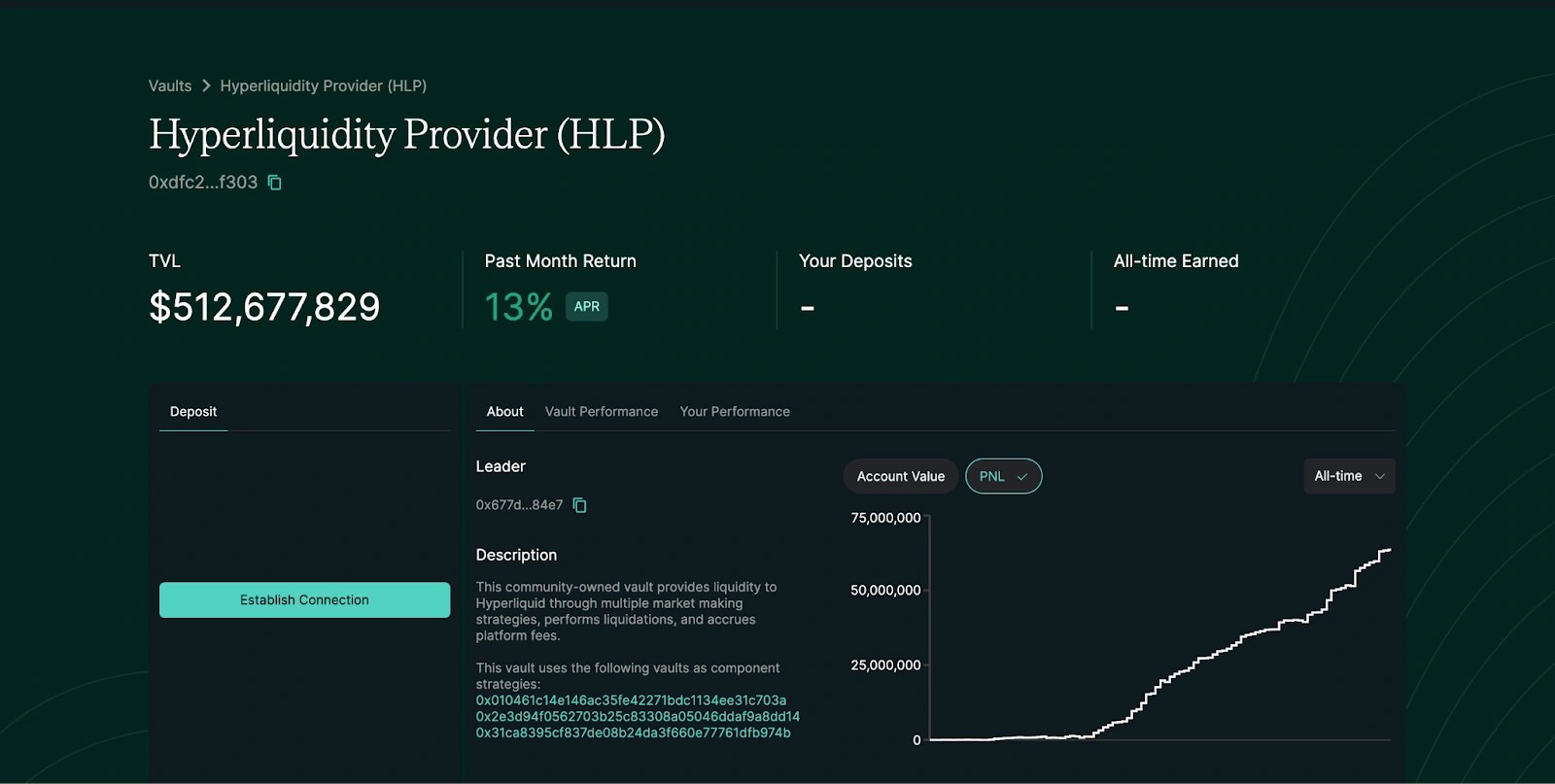Switch to the Vault Performance tab
The width and height of the screenshot is (1555, 784).
(601, 412)
